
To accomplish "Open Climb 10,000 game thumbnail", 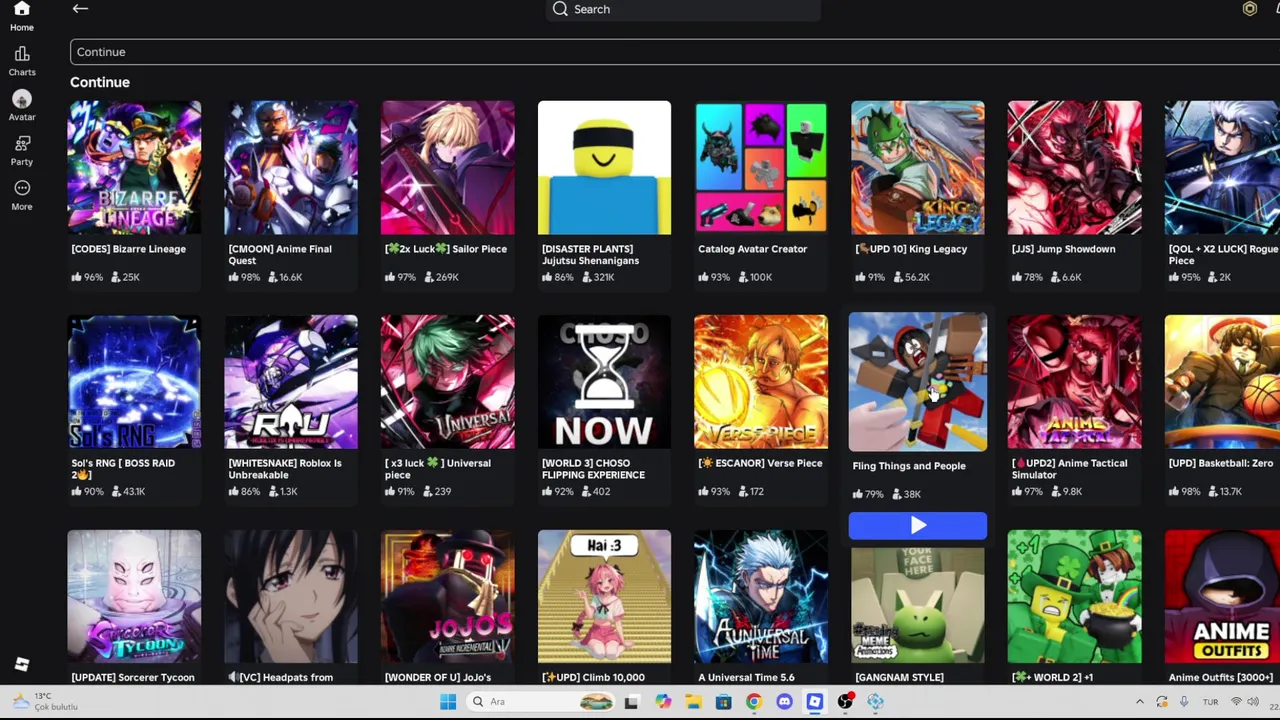I will tap(604, 596).
